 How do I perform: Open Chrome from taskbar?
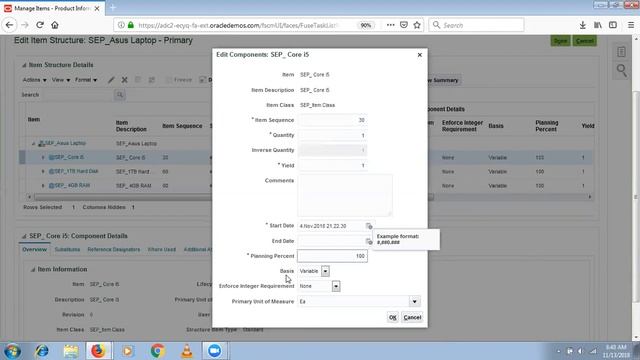(158, 351)
